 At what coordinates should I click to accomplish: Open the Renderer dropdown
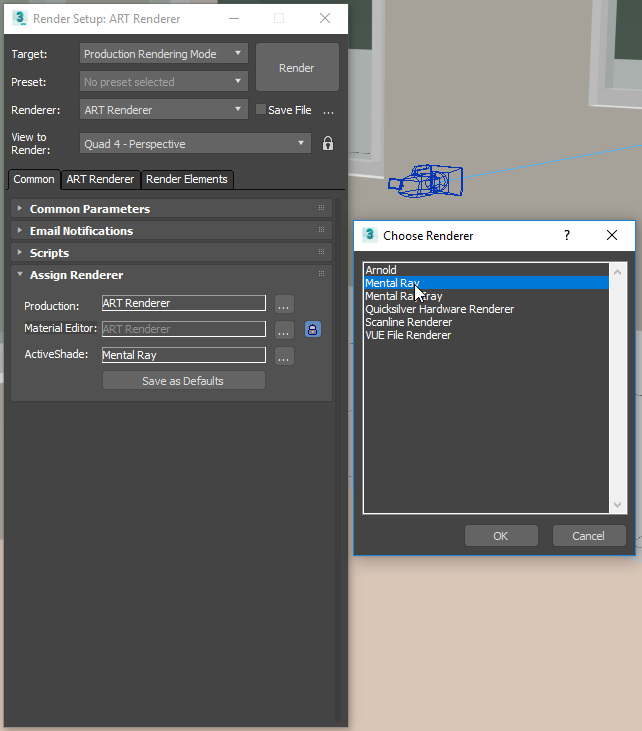click(164, 110)
